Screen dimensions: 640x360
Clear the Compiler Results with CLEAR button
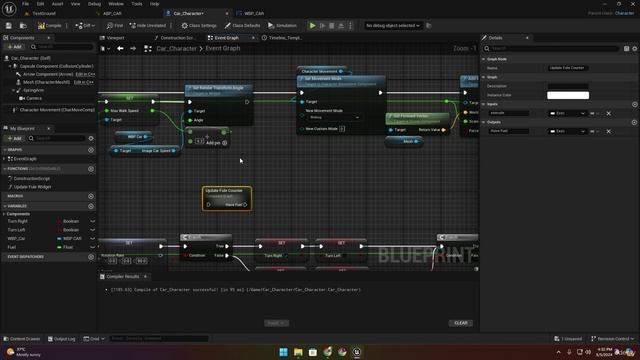461,323
